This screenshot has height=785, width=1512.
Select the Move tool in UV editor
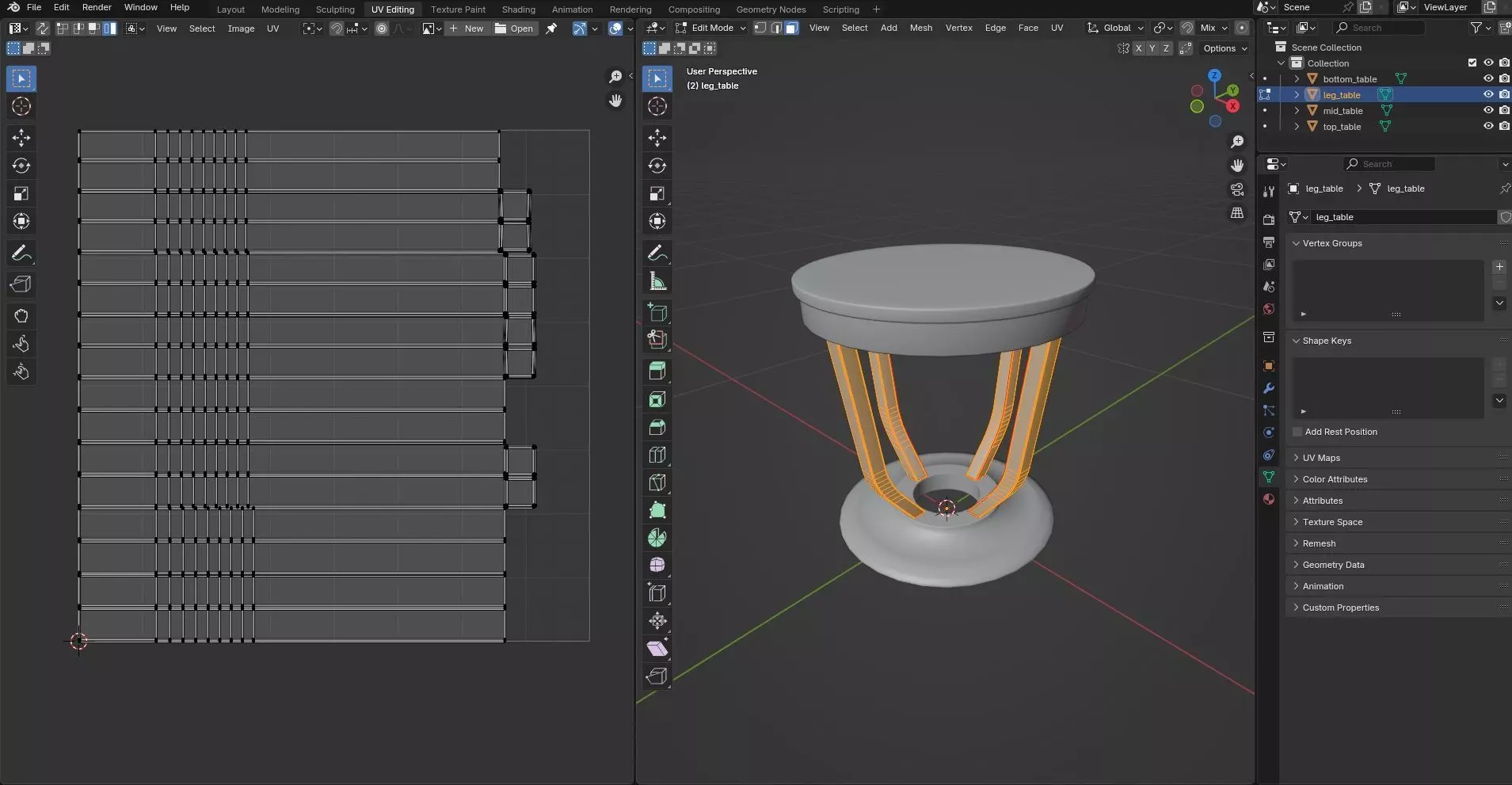[21, 138]
